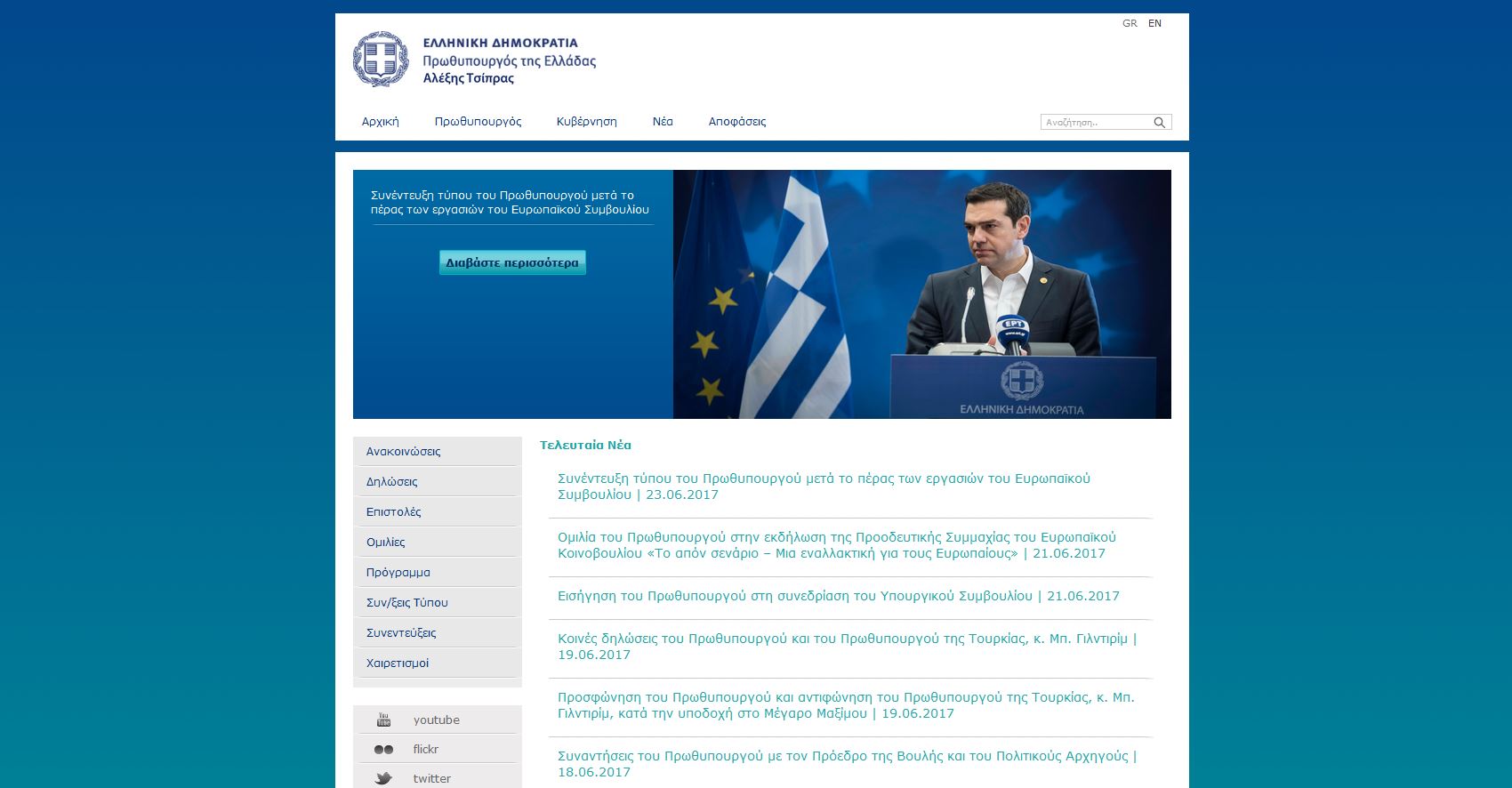Open the Πρωθυπουργός menu item
This screenshot has width=1512, height=788.
[x=478, y=122]
